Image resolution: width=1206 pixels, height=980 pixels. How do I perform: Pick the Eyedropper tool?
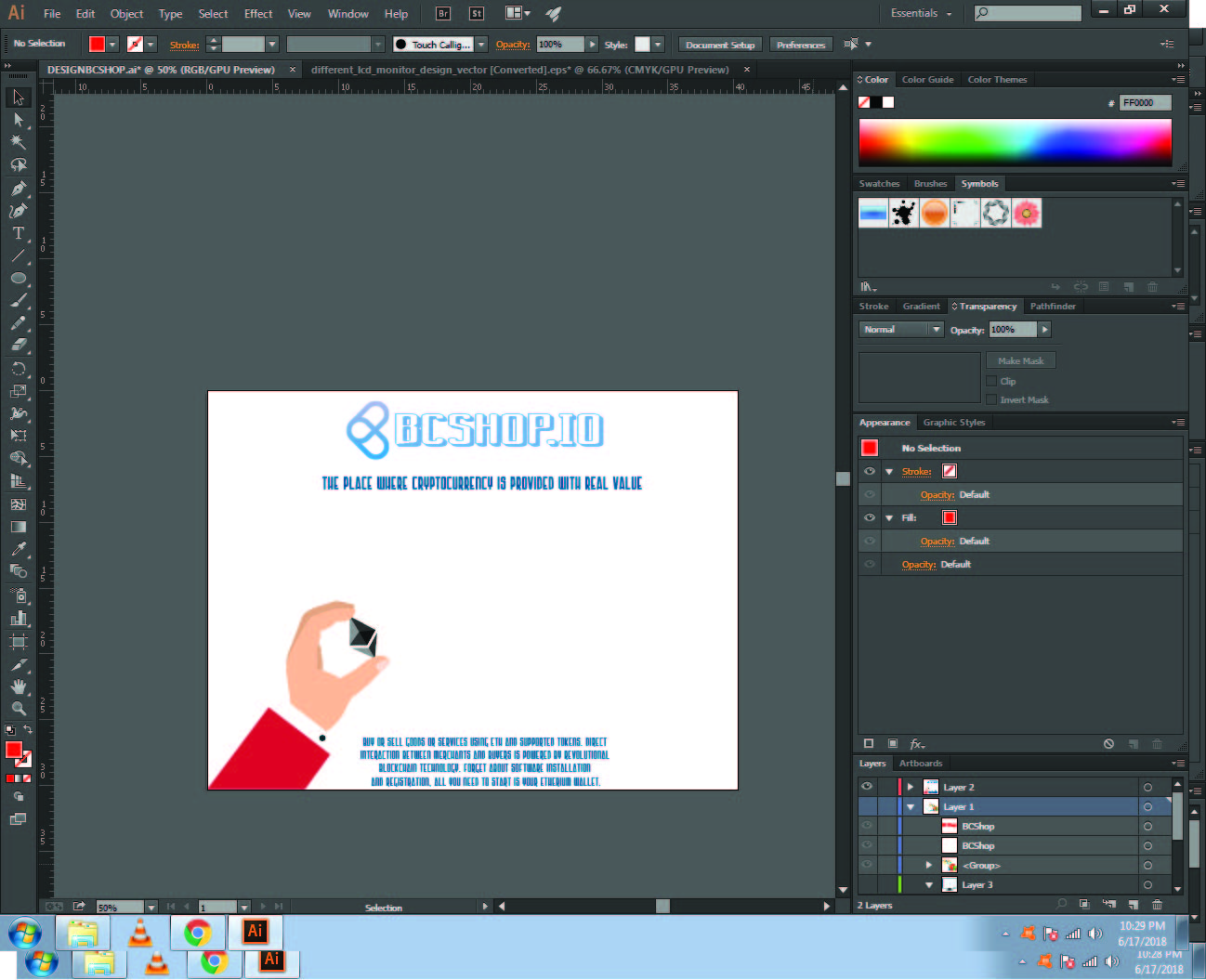[19, 549]
